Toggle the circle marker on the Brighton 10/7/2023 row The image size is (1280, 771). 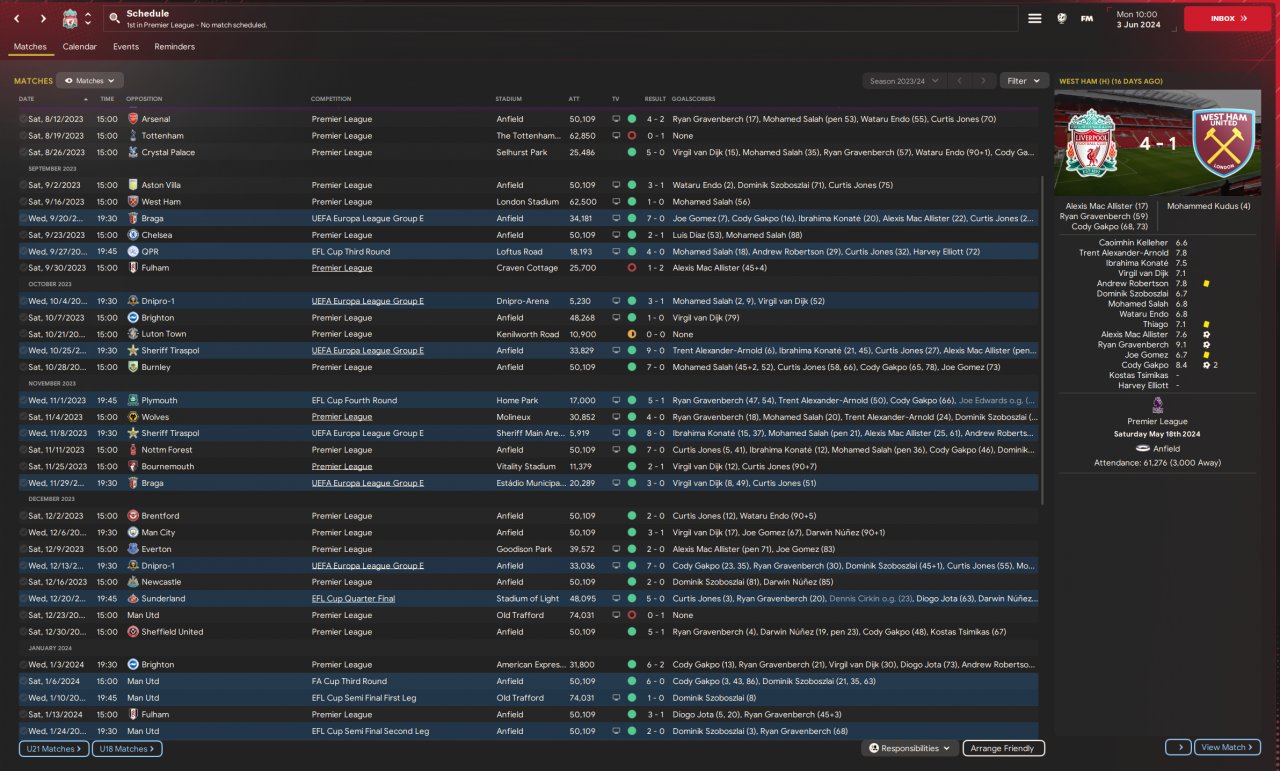[23, 318]
